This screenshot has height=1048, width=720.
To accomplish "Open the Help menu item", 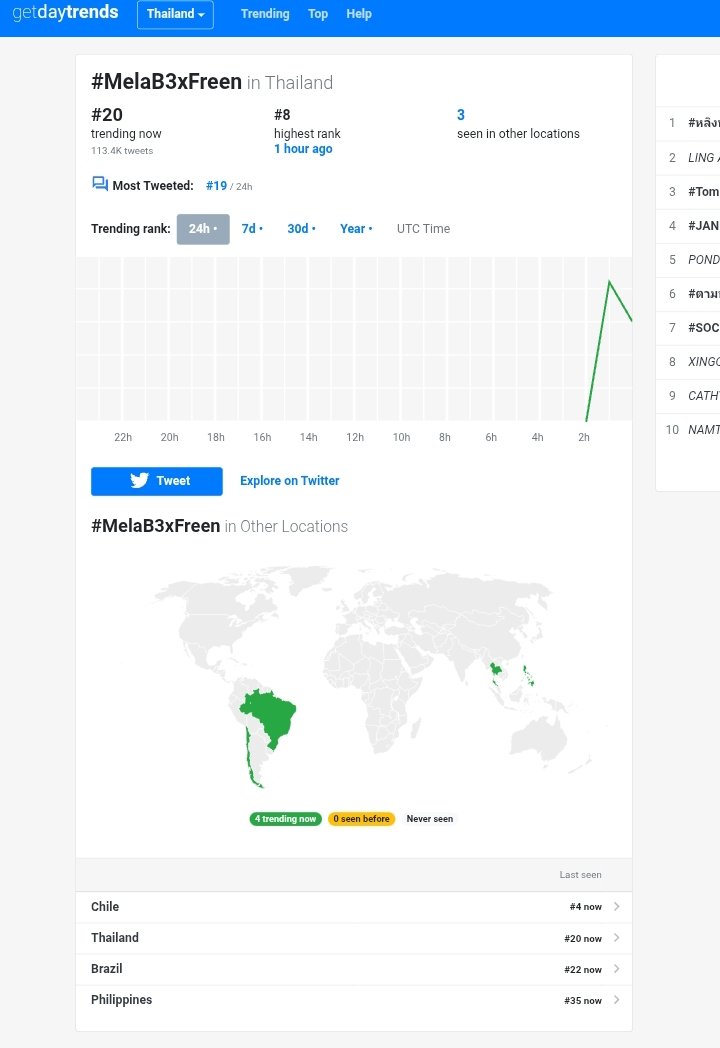I will [358, 14].
